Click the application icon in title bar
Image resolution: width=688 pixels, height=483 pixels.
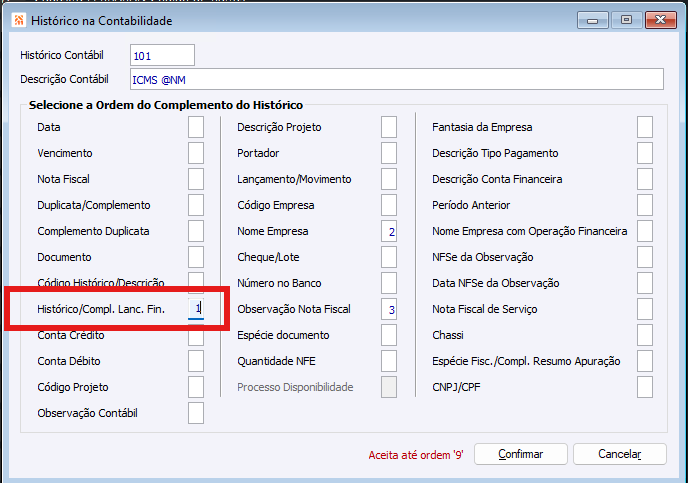pos(18,20)
